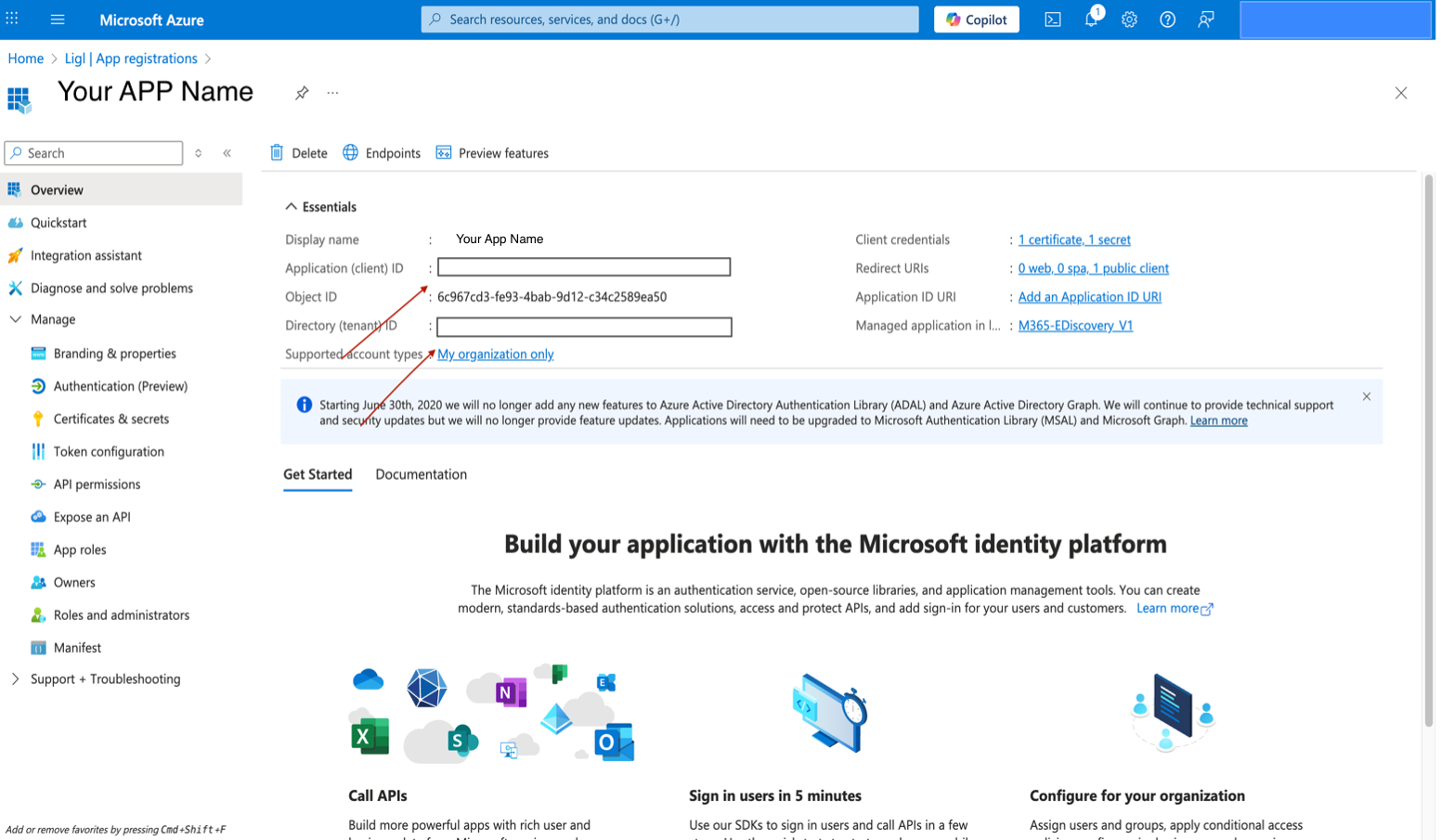Pin the app registration page

pos(302,93)
